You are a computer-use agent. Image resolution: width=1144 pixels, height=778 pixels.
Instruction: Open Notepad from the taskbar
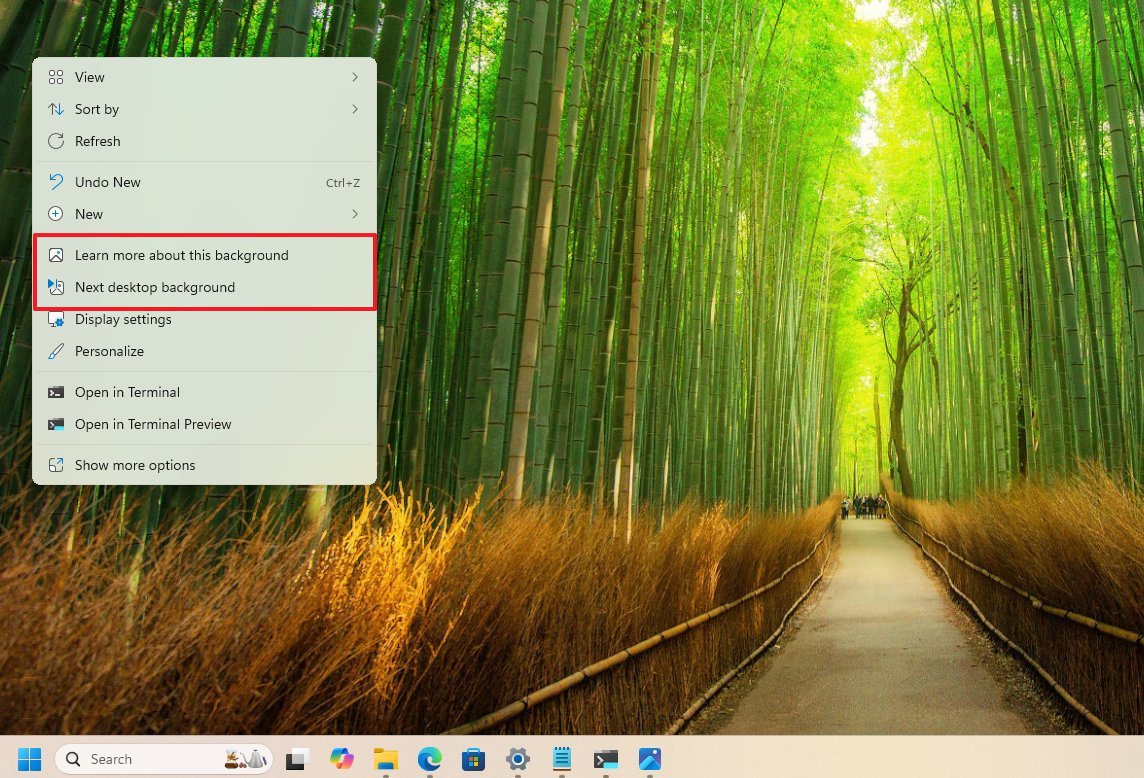(561, 759)
